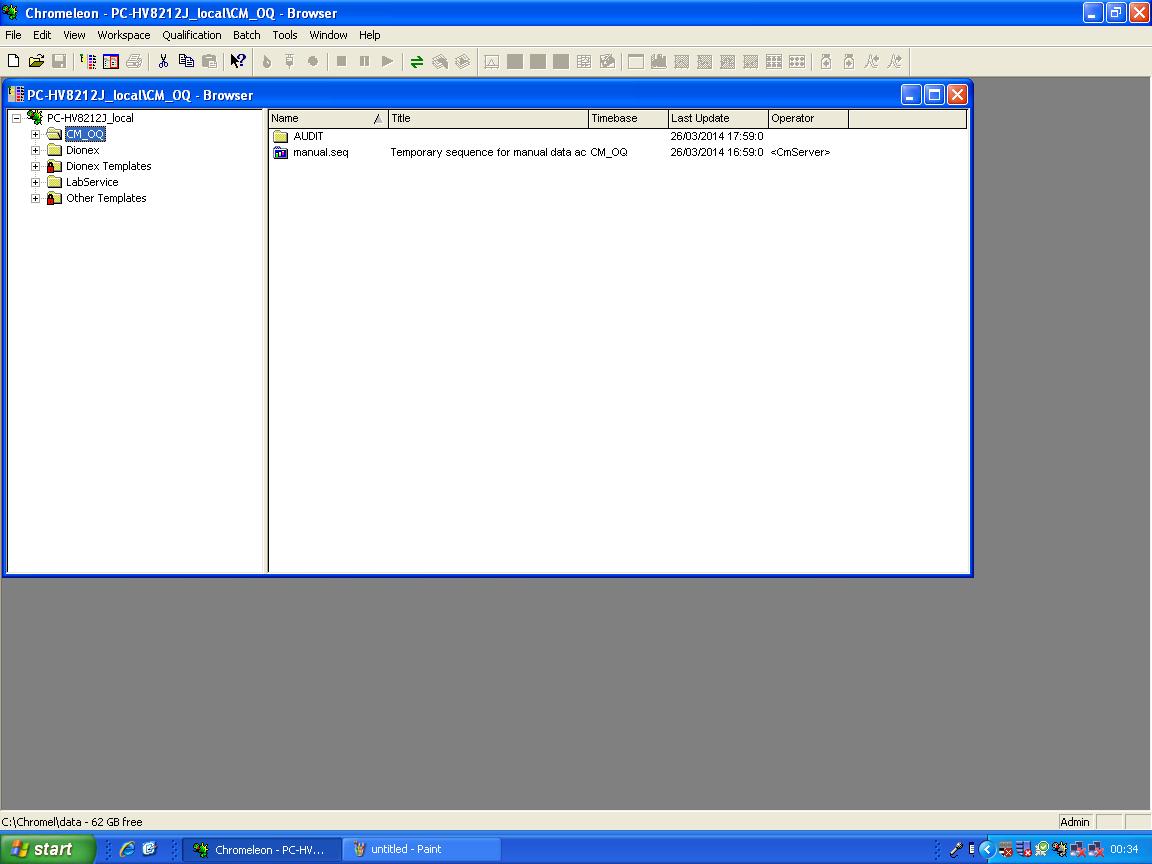Screen dimensions: 1152x864
Task: Select the Other Templates locked folder
Action: (x=106, y=198)
